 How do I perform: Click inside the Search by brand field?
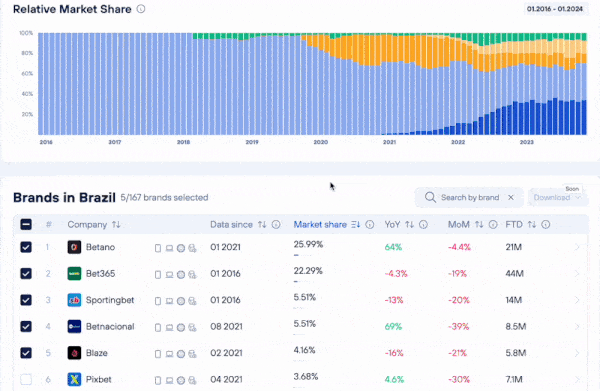click(x=470, y=197)
